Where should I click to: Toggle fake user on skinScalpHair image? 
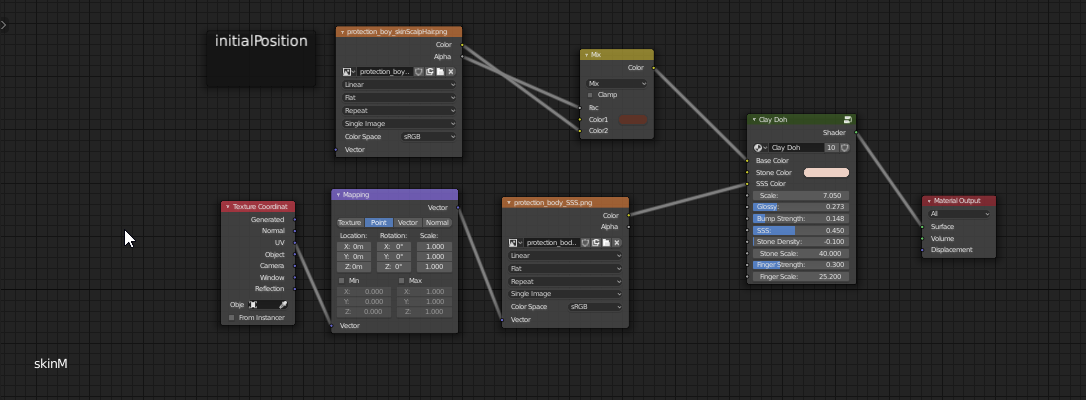point(419,71)
